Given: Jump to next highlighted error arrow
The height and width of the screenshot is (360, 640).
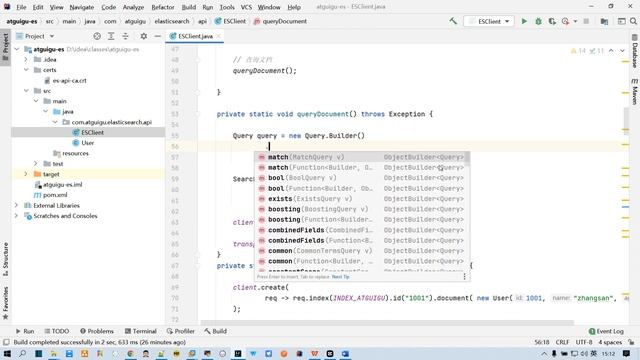Looking at the screenshot, I should coord(622,51).
